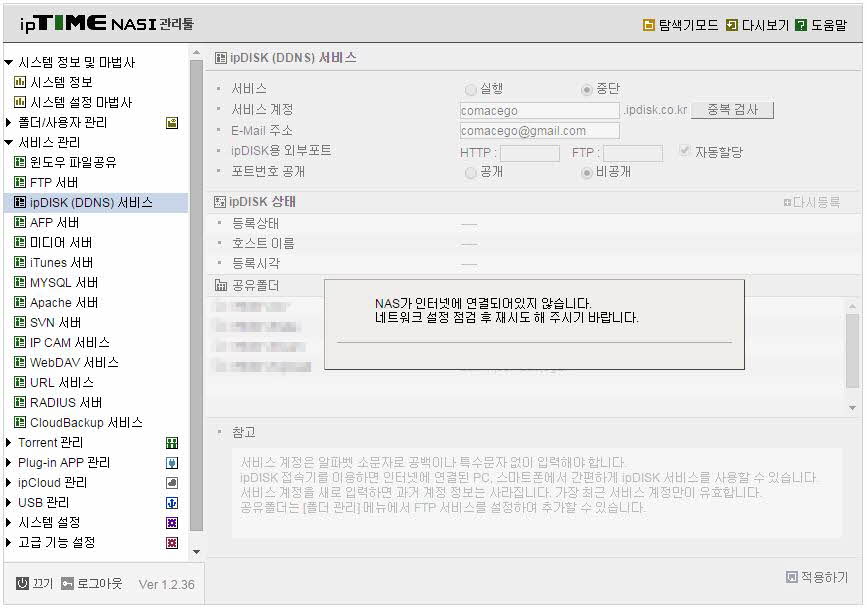Click the 다시등록 re-register icon
The width and height of the screenshot is (867, 608).
coord(787,203)
